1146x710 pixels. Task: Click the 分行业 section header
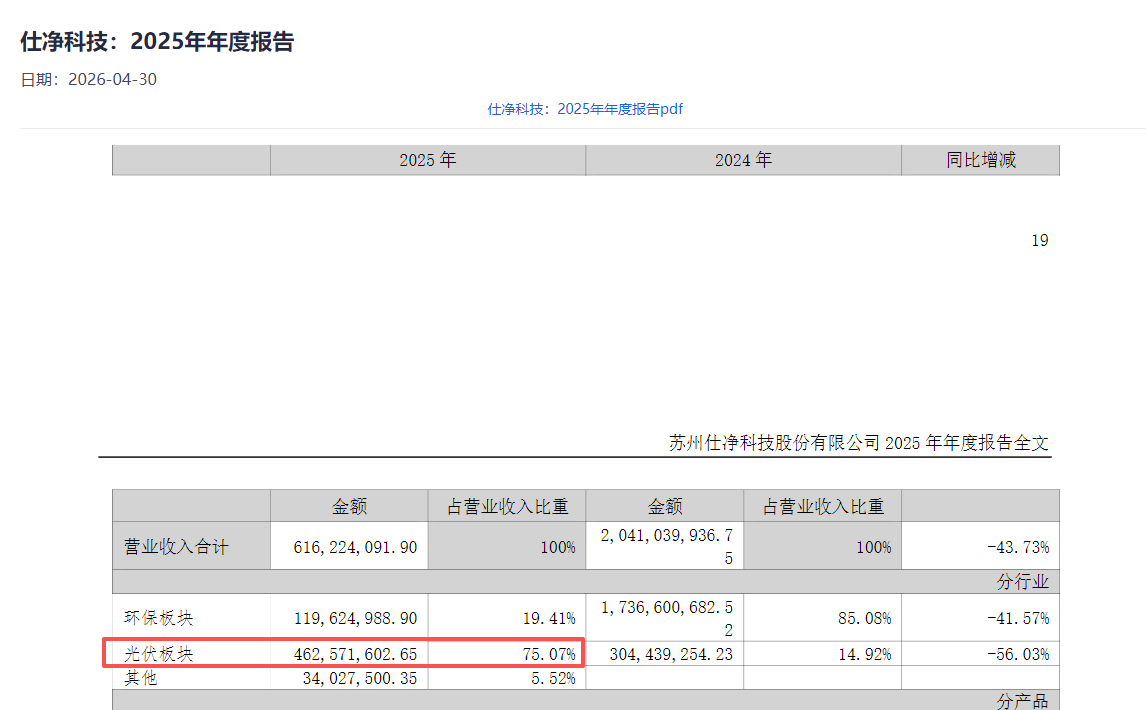1022,582
